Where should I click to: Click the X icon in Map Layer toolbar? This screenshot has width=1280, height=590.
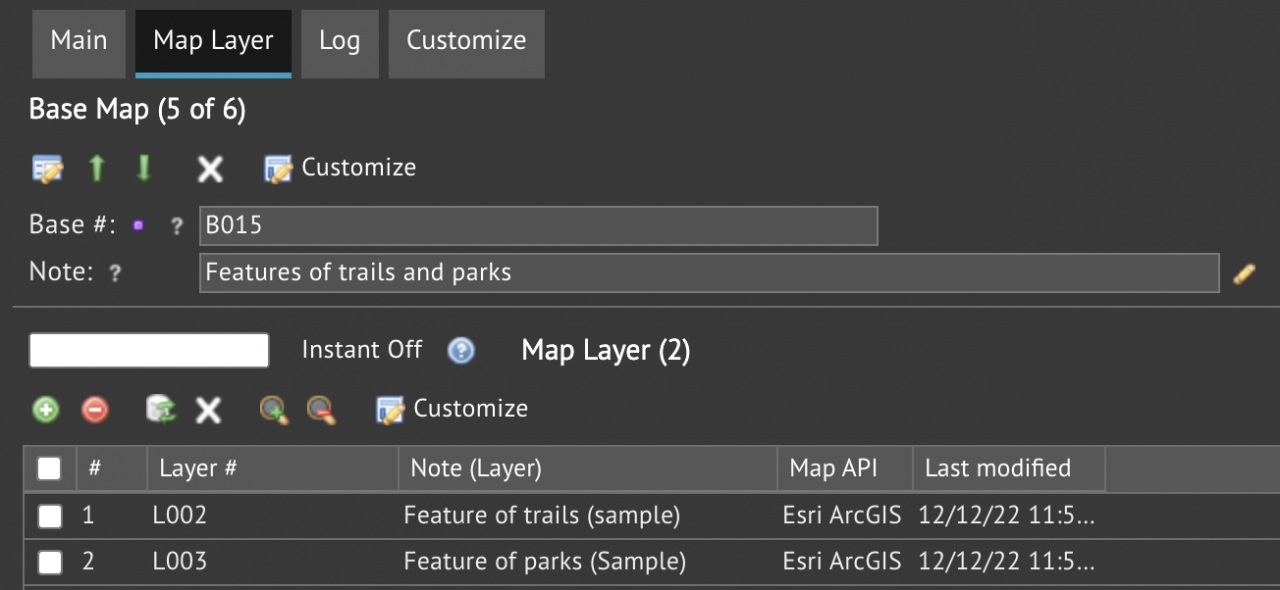point(208,409)
